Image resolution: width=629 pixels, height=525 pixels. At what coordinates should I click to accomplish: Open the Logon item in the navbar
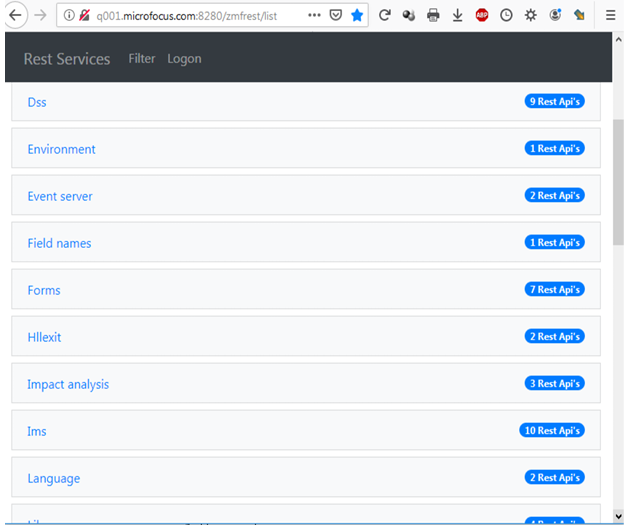184,59
